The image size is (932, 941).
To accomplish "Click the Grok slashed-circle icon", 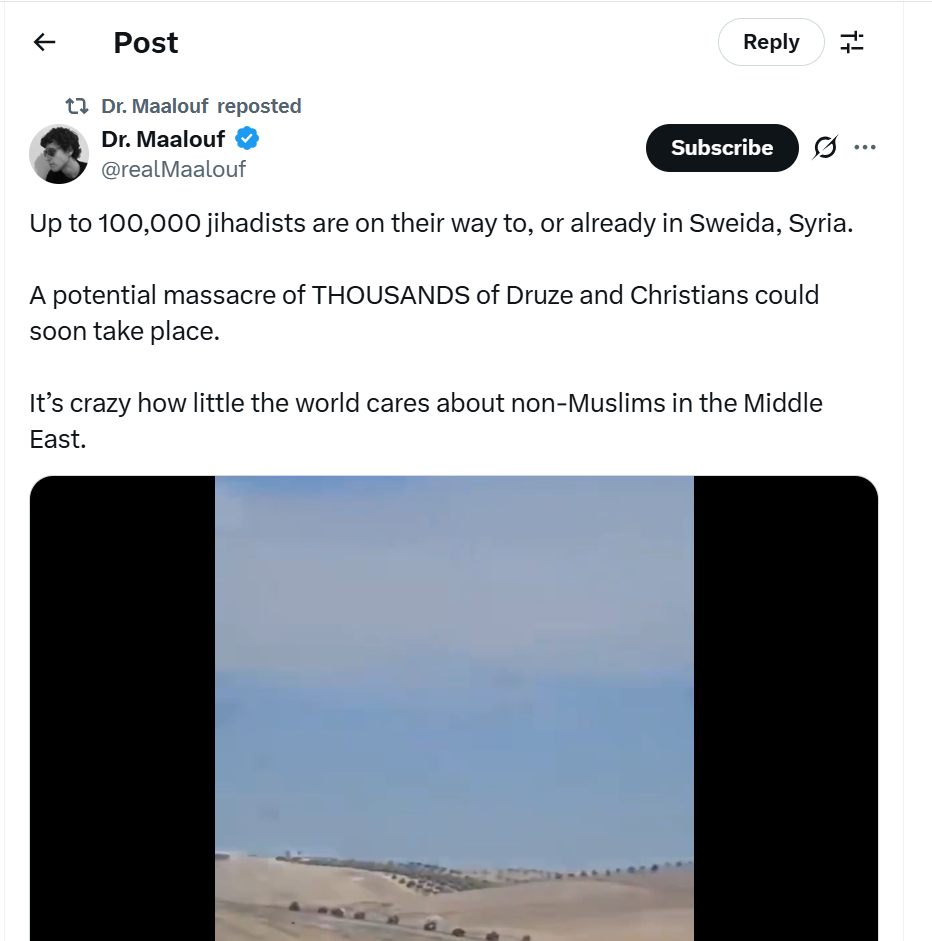I will 825,148.
